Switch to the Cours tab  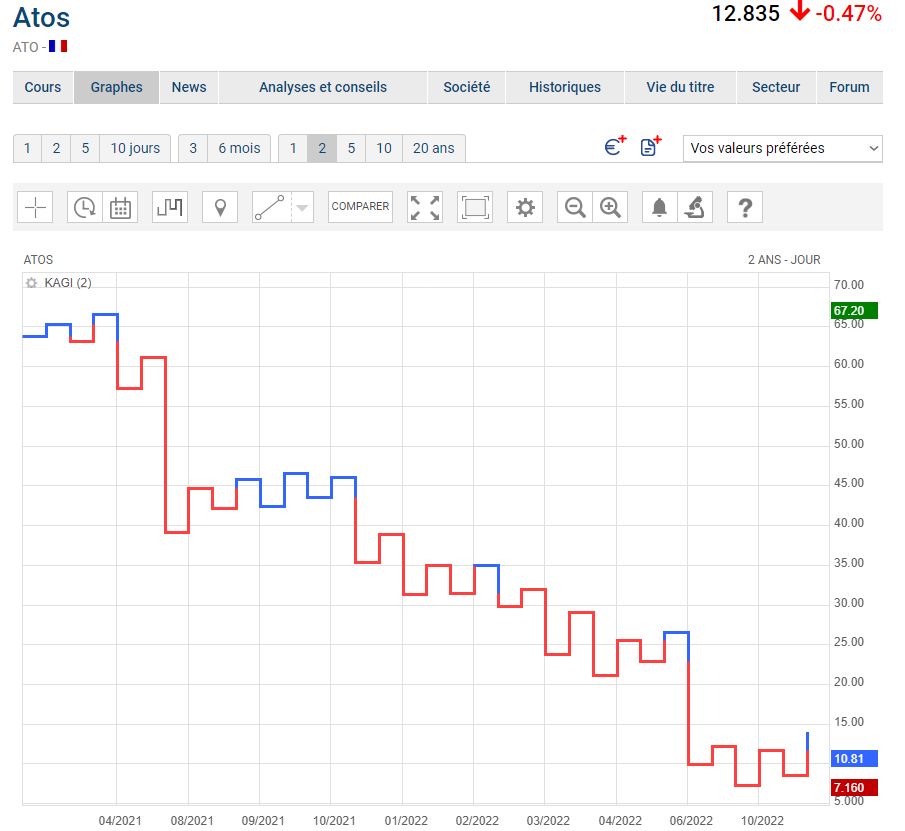tap(43, 87)
